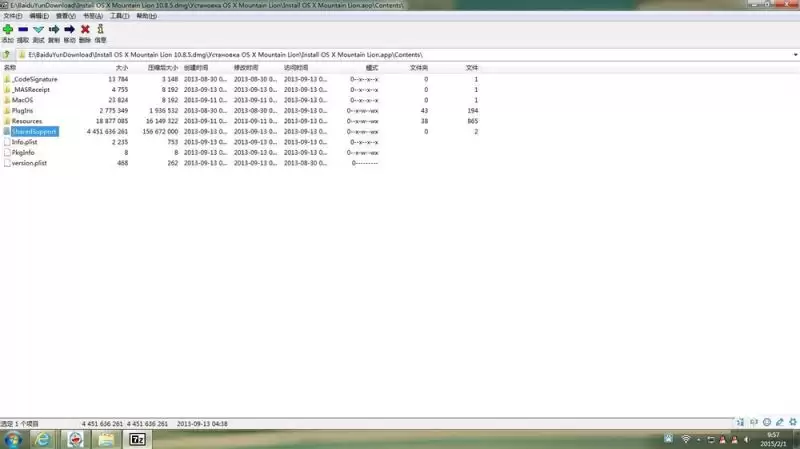Click the blue Extract minus icon
The width and height of the screenshot is (800, 449).
pos(23,30)
